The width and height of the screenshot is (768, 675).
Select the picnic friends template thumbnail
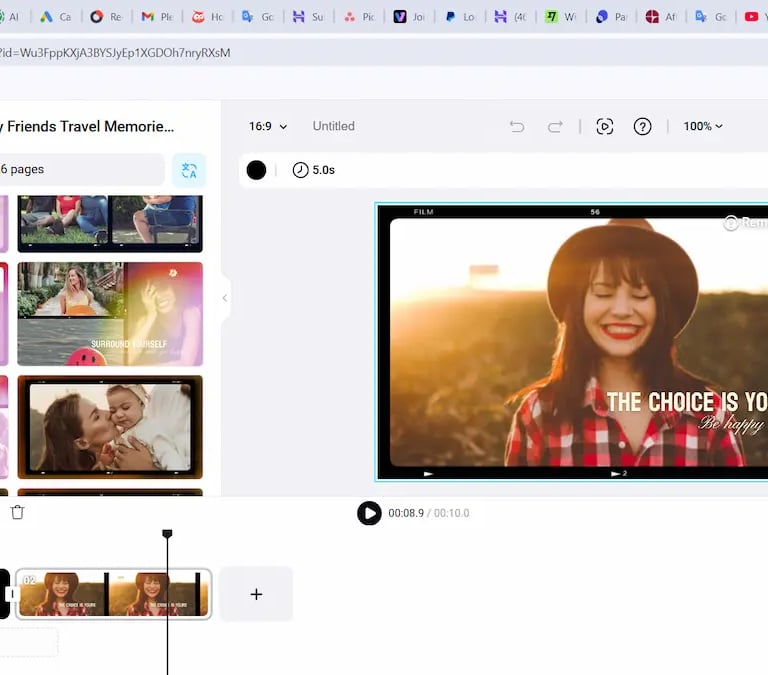[110, 224]
